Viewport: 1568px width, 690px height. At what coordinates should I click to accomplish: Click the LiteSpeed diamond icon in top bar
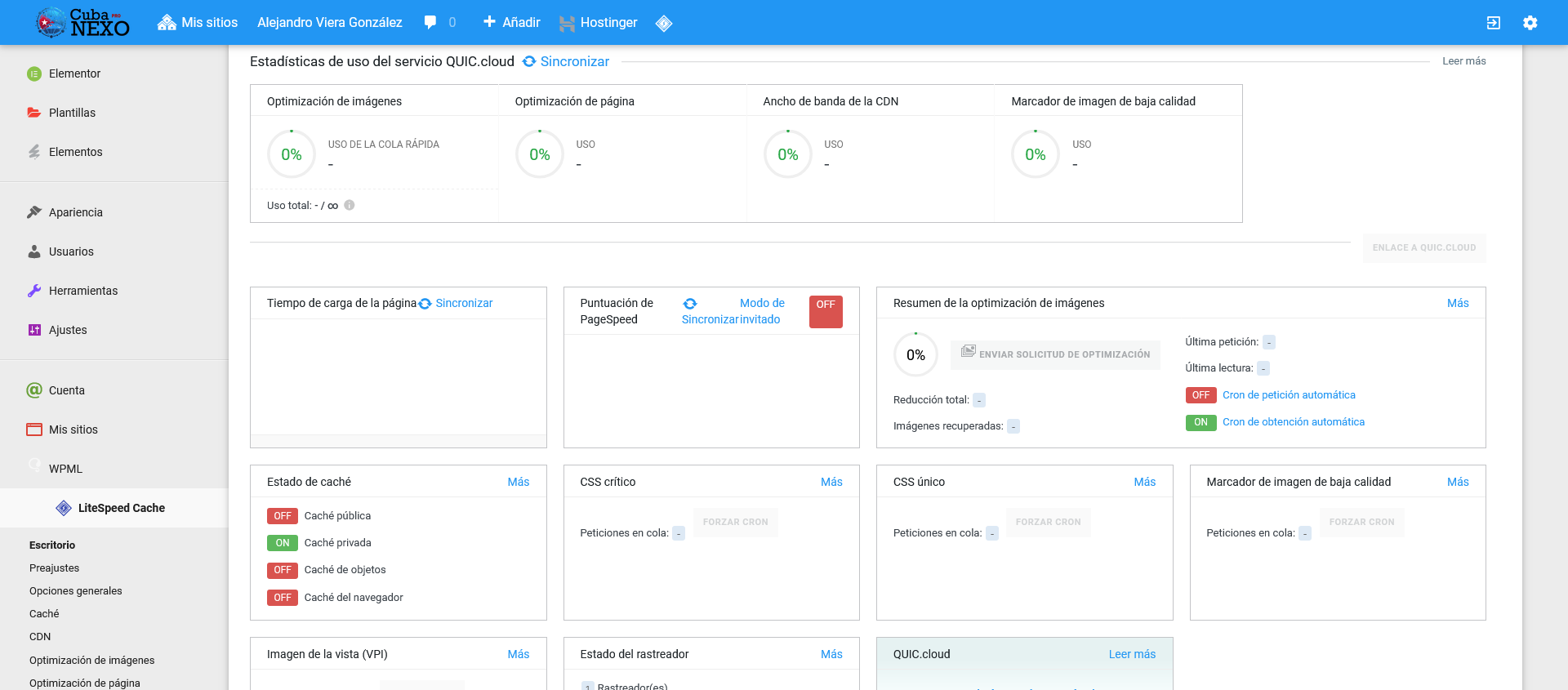(x=664, y=23)
